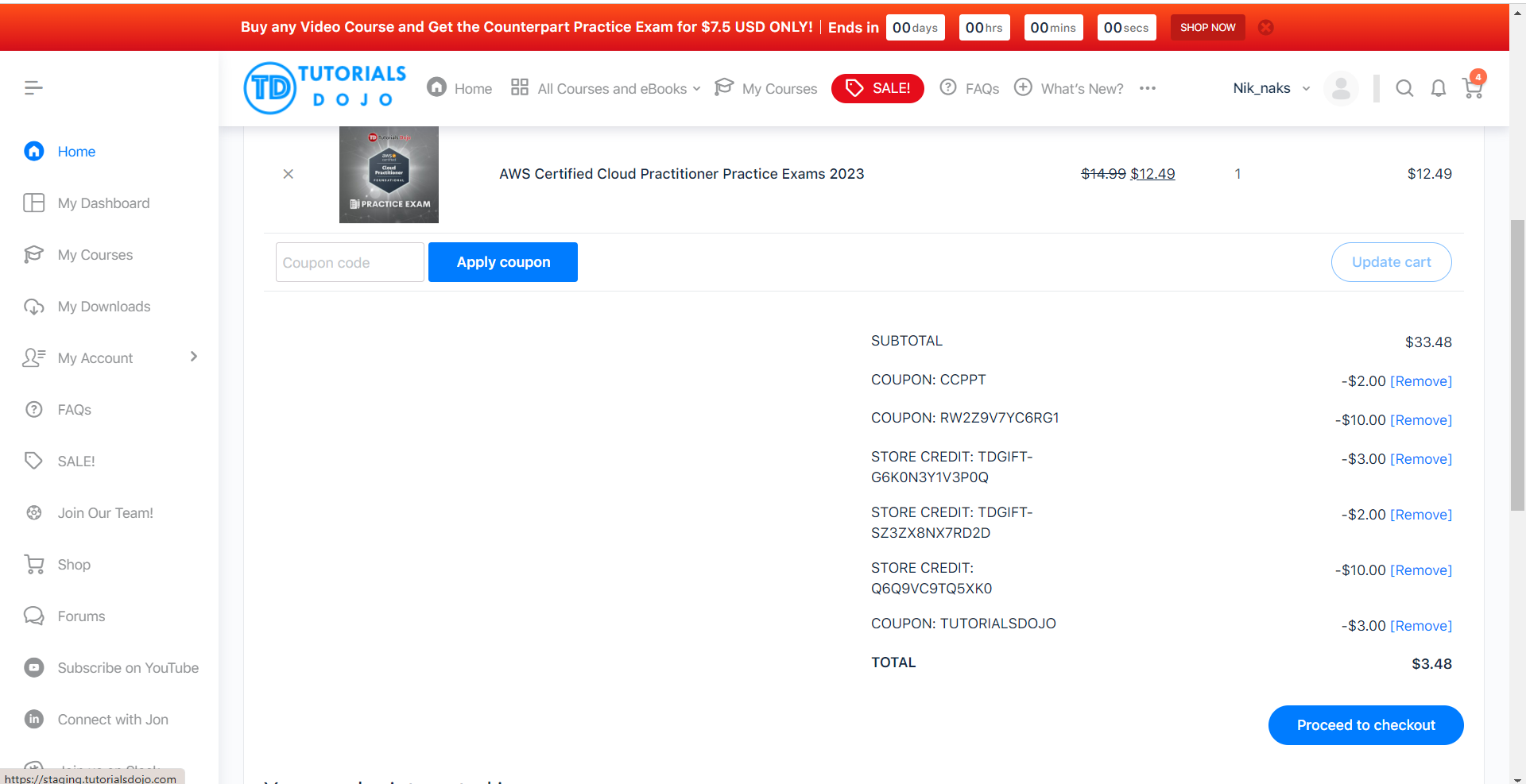Click the hamburger menu collapse icon

33,88
